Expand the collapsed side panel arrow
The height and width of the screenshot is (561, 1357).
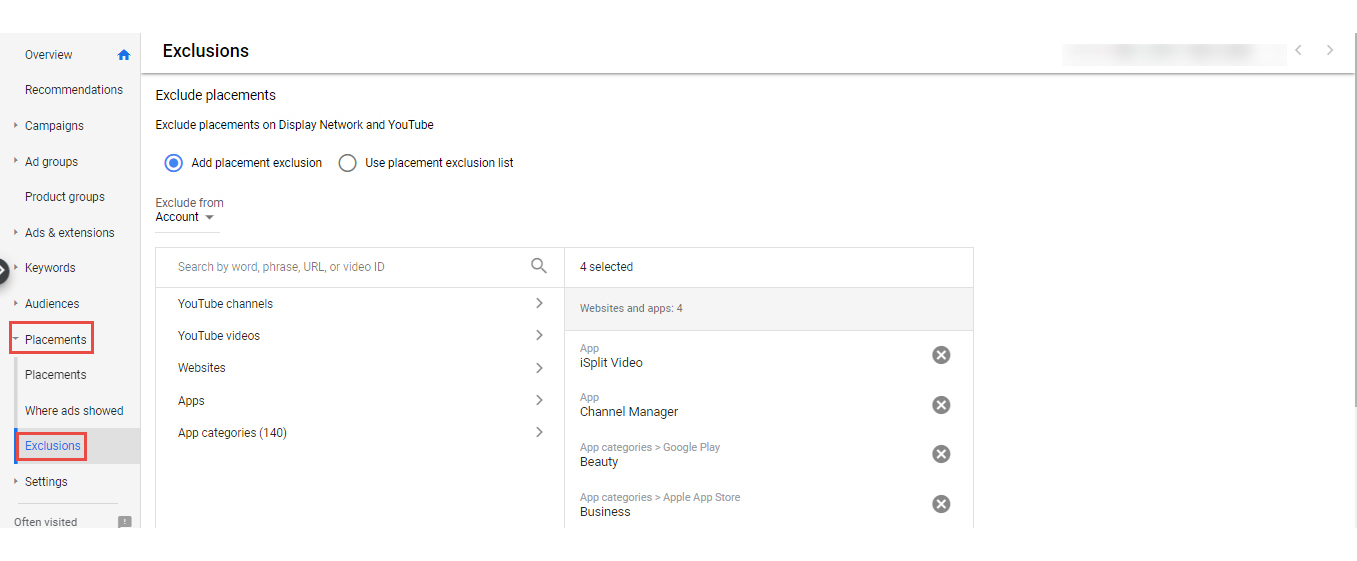(x=3, y=270)
